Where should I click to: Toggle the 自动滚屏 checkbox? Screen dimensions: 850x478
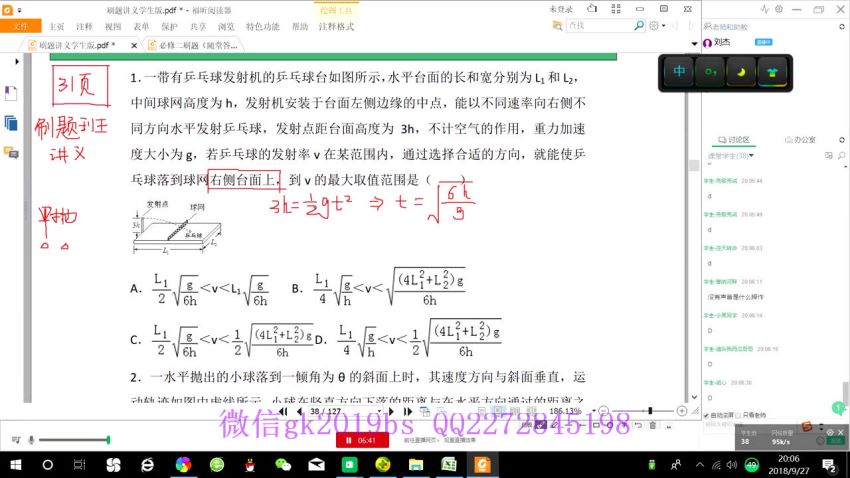coord(706,415)
